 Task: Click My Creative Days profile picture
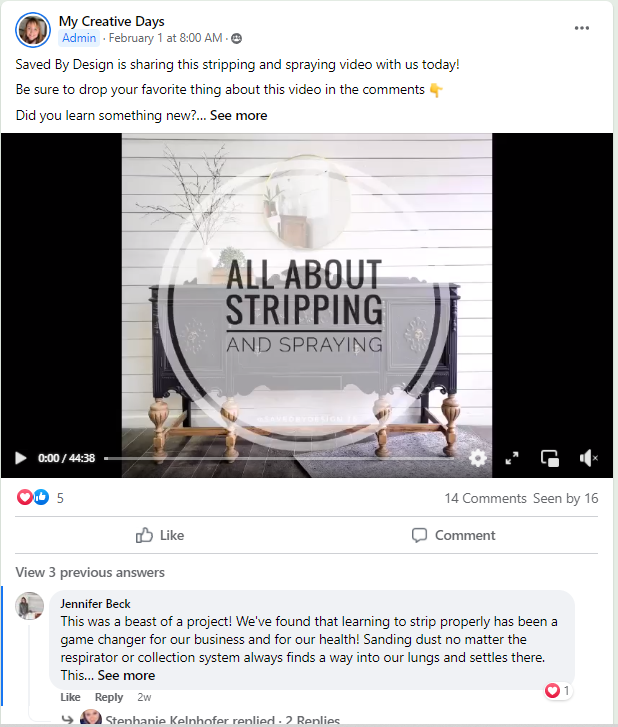tap(32, 30)
